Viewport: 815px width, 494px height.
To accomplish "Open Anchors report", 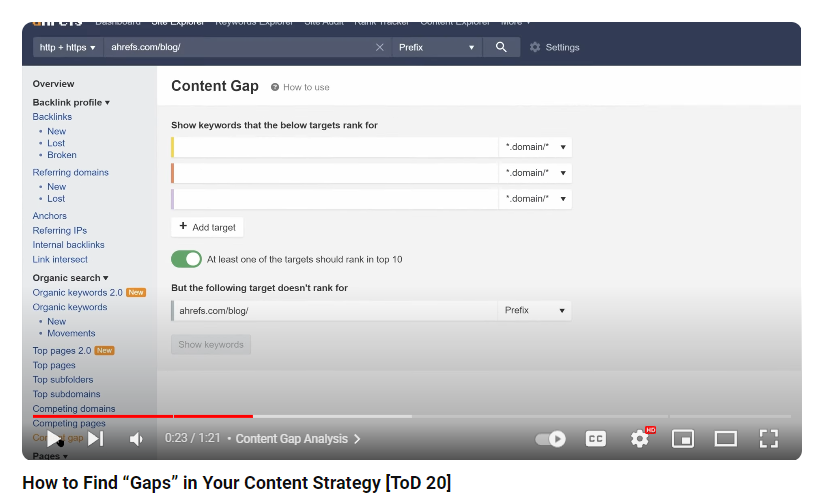I will coord(49,216).
